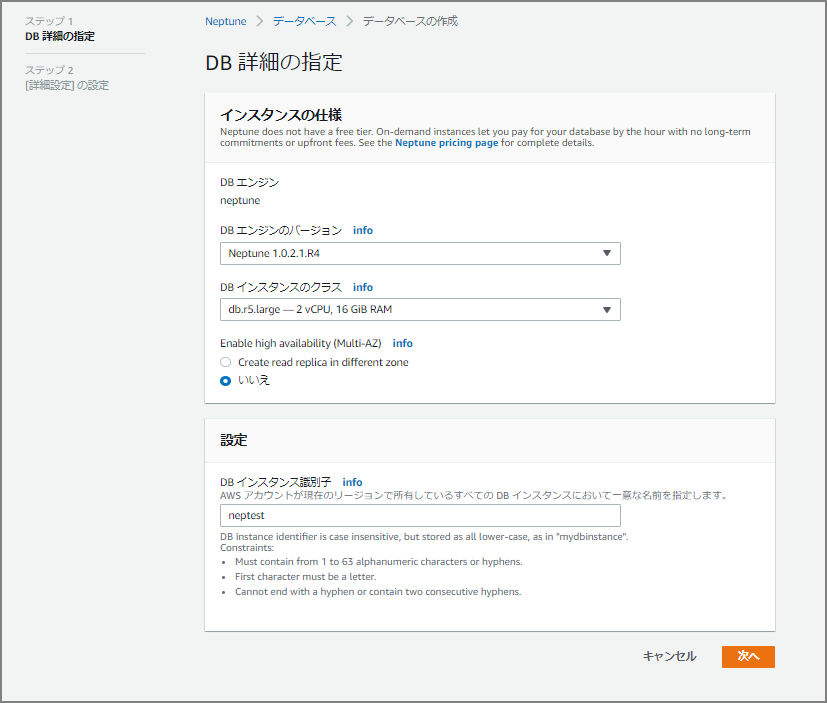Jump to step 2 [詳細設定] の設定
This screenshot has width=827, height=703.
point(67,85)
